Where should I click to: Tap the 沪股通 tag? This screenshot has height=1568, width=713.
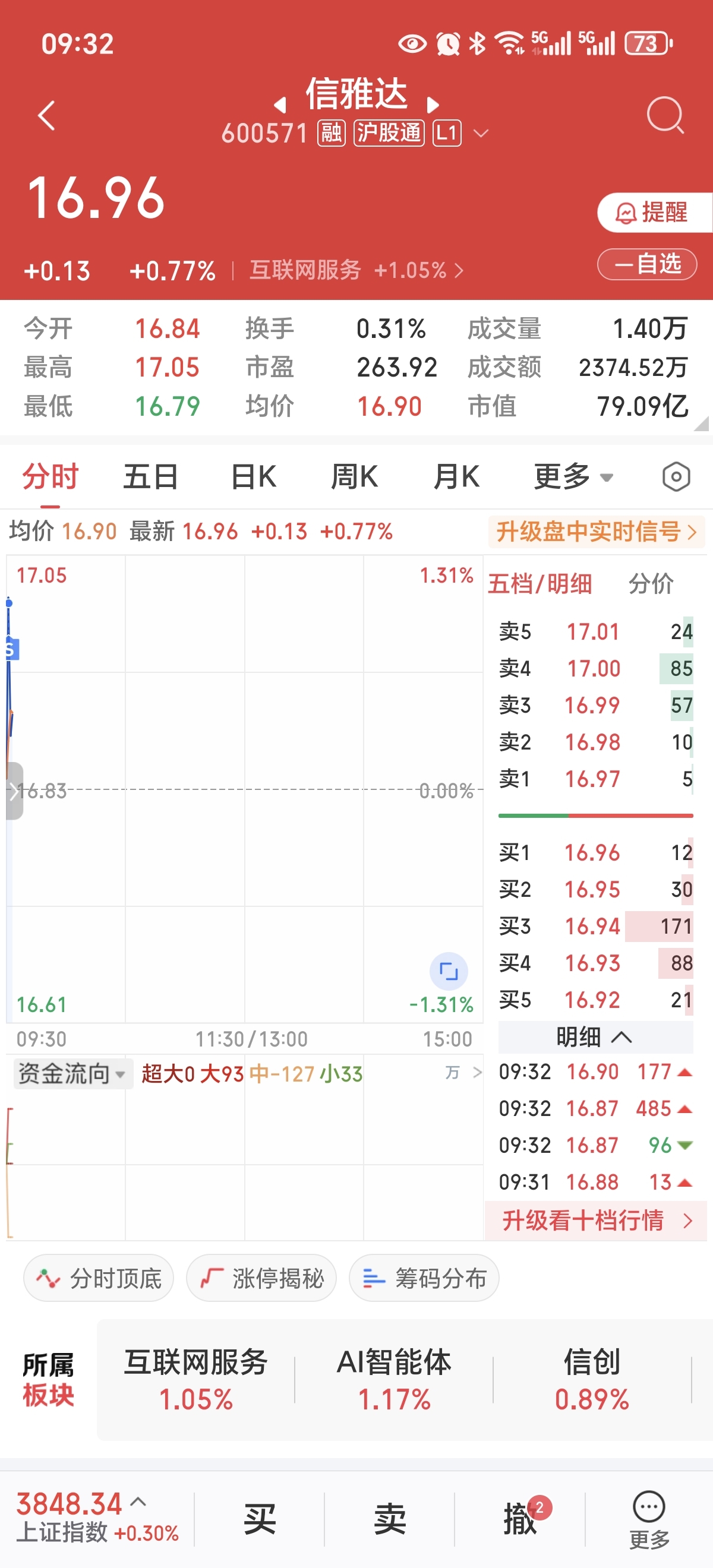click(389, 132)
